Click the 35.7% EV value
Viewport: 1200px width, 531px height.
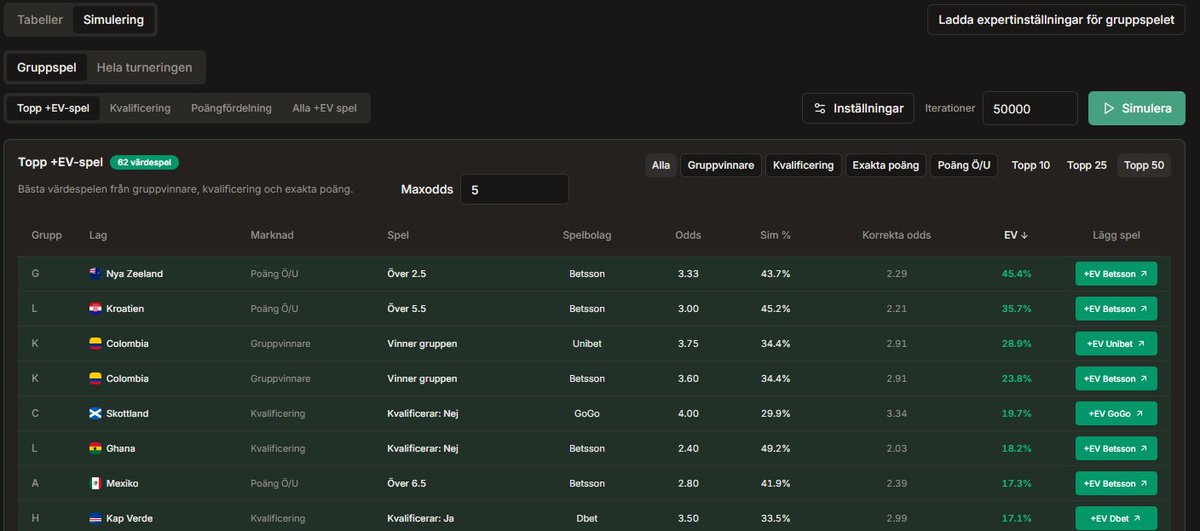tap(1017, 309)
